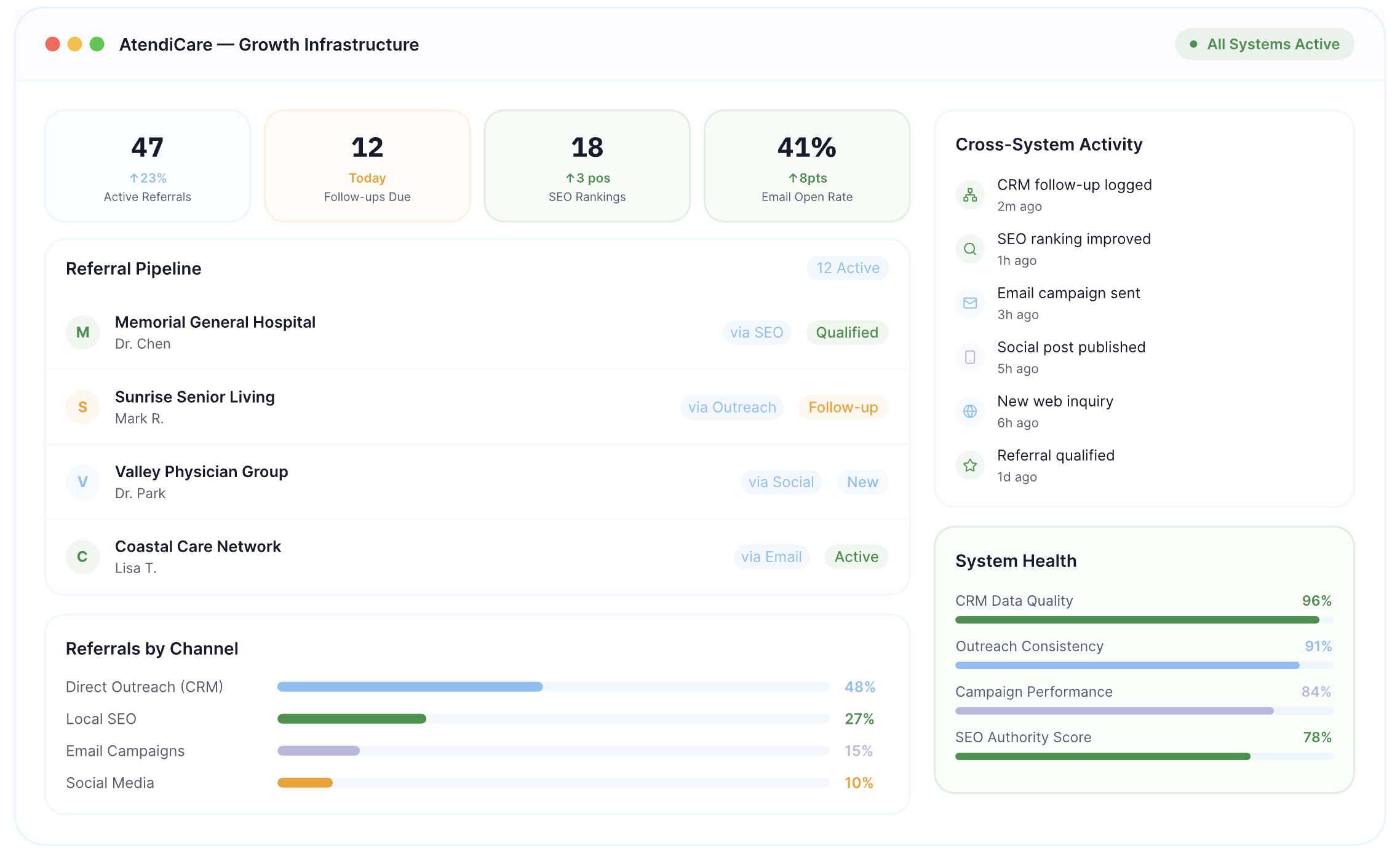The height and width of the screenshot is (856, 1400).
Task: Click the via Social source tag
Action: pos(781,482)
